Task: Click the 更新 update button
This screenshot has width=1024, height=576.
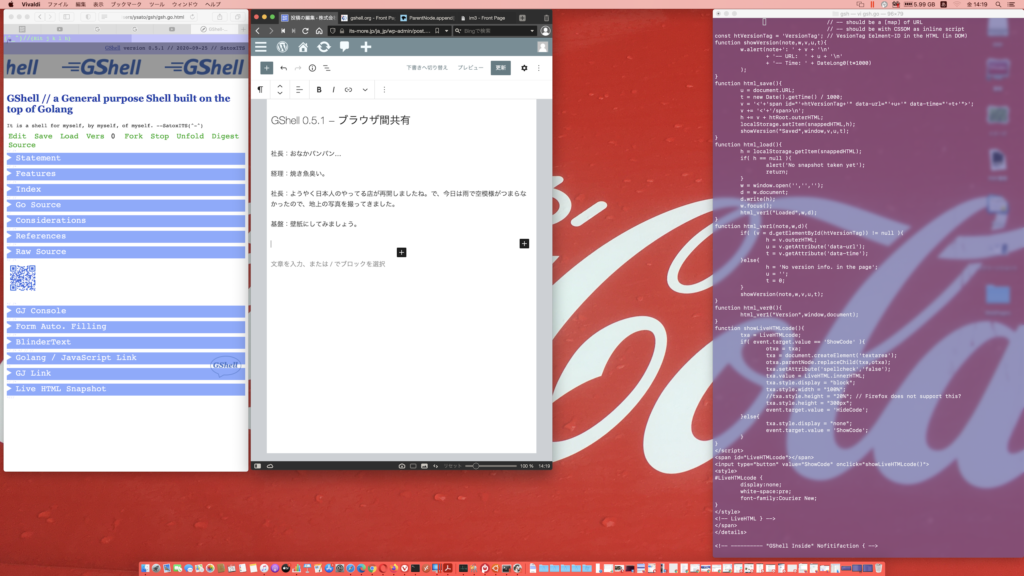Action: [500, 68]
